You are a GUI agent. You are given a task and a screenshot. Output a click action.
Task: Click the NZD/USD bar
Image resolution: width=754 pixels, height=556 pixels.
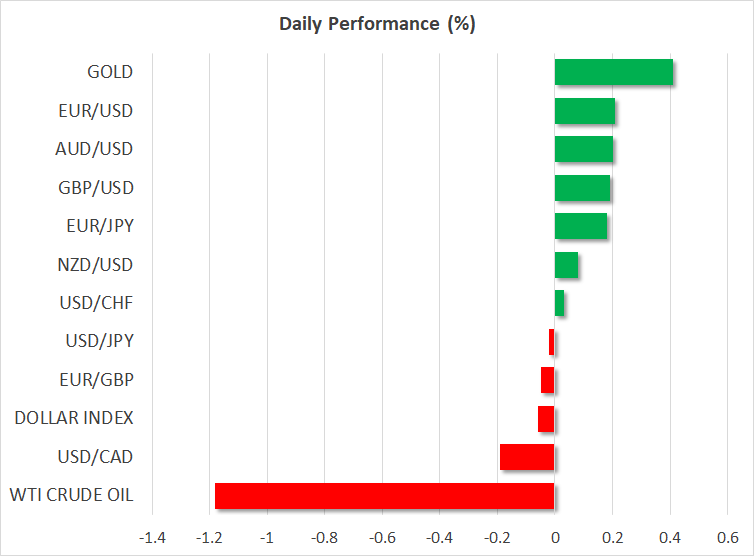[566, 265]
